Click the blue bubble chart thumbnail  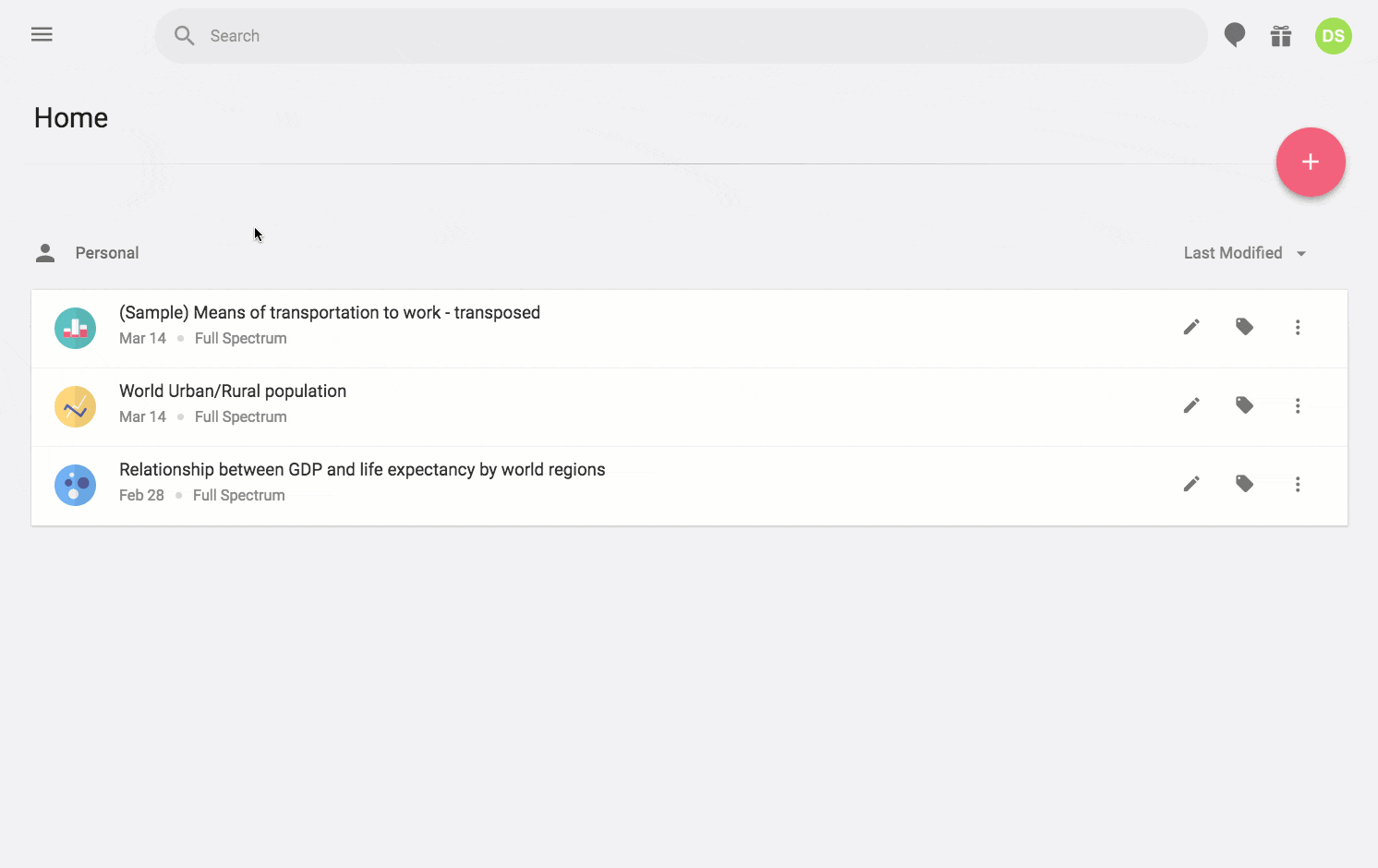[75, 485]
